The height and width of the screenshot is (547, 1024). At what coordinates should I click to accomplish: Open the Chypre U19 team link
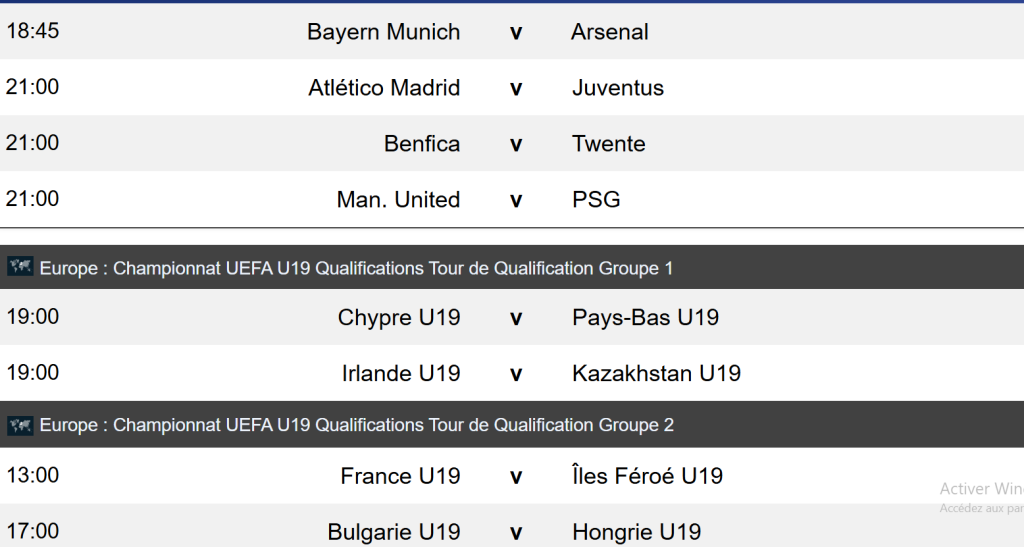tap(399, 318)
